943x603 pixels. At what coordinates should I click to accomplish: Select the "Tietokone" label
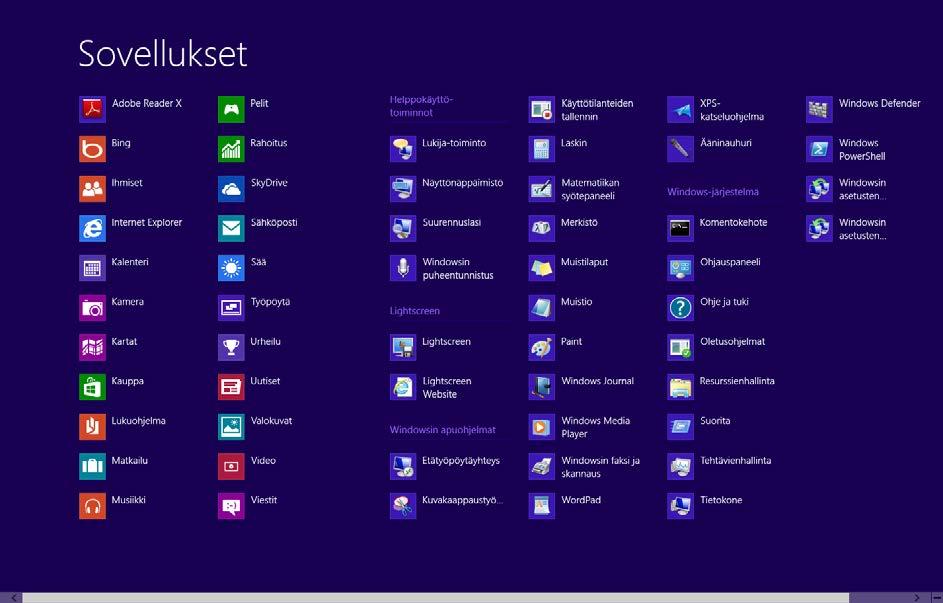(721, 500)
